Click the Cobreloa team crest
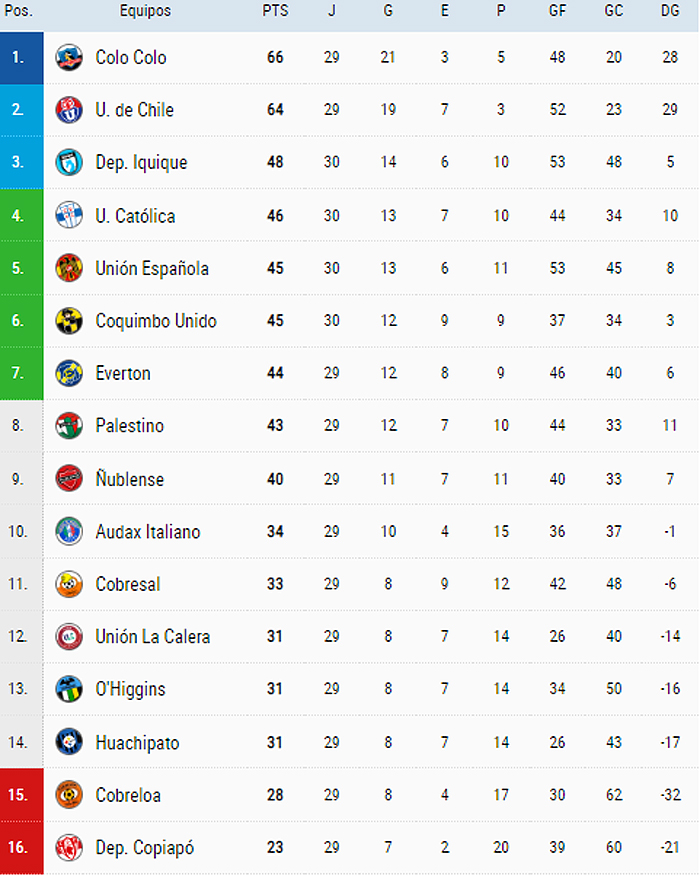Screen dimensions: 700x876 tap(69, 795)
